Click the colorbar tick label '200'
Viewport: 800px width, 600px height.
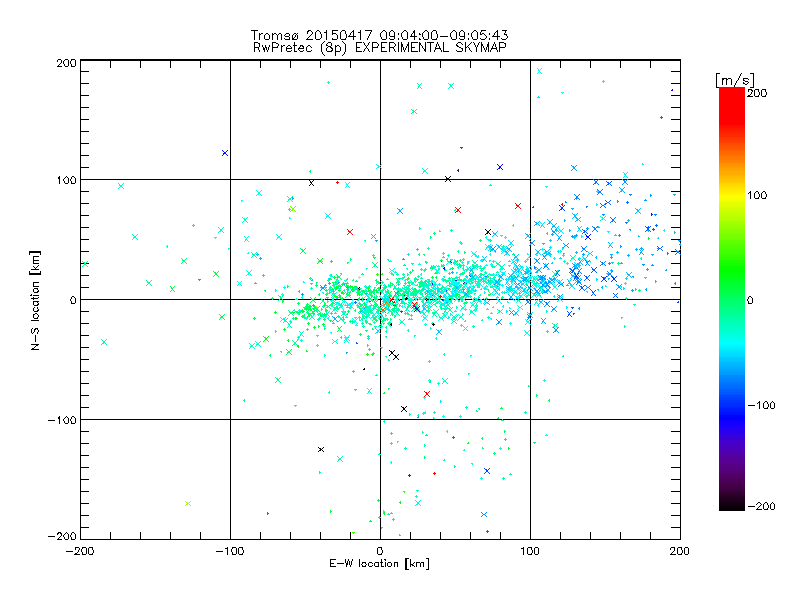[757, 93]
